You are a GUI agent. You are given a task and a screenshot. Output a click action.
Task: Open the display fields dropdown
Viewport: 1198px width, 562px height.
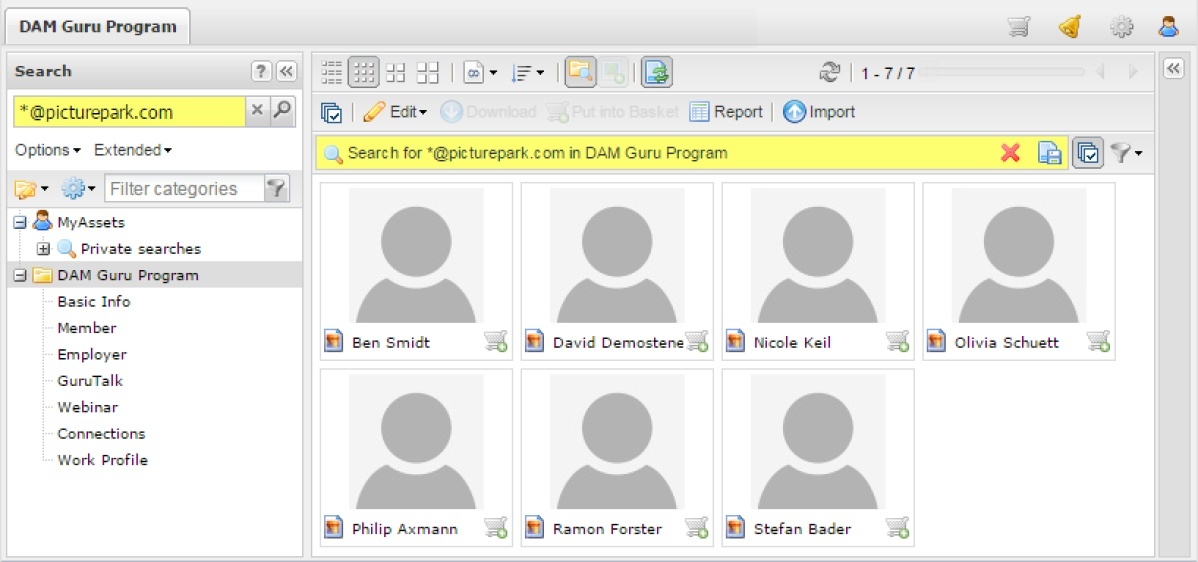[x=480, y=73]
